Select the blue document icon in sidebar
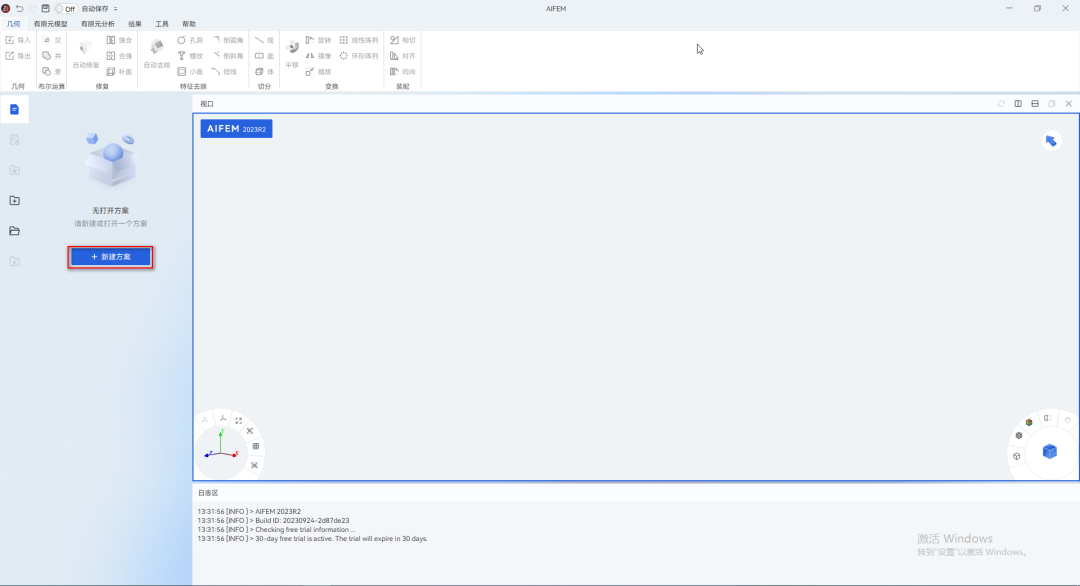Image resolution: width=1080 pixels, height=586 pixels. point(14,109)
